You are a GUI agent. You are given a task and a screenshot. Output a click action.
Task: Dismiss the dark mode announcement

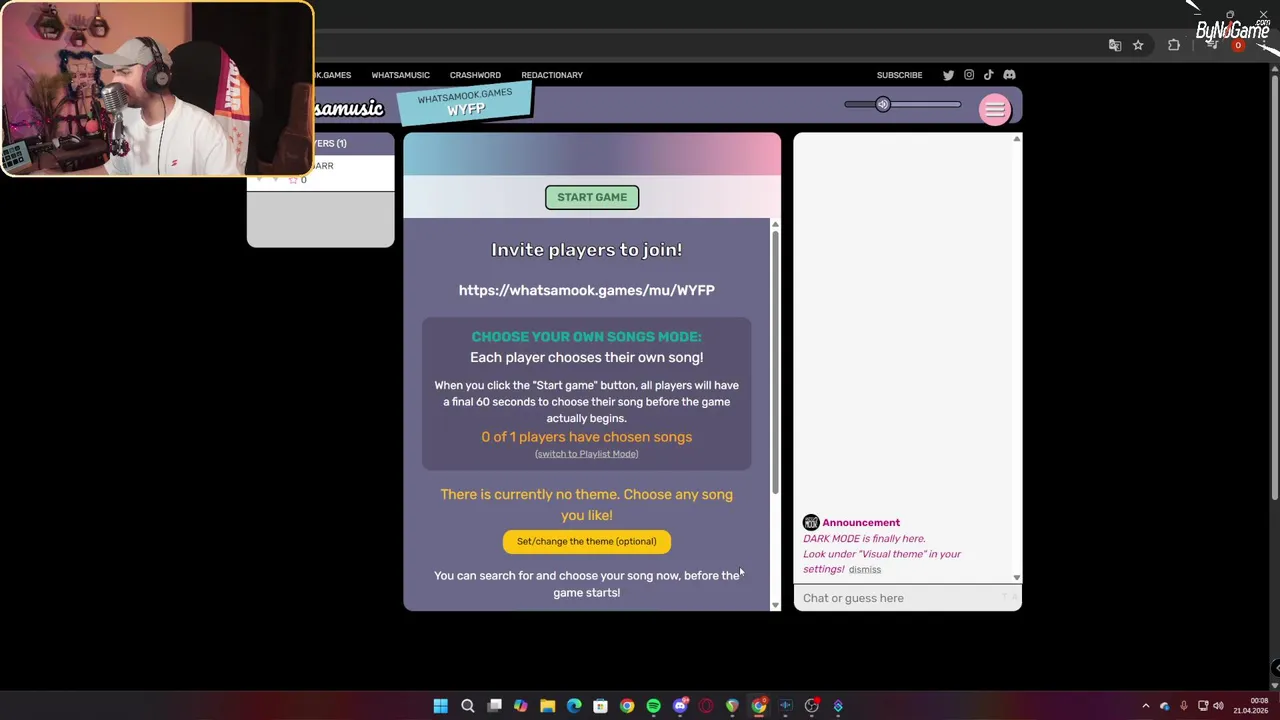pyautogui.click(x=865, y=570)
